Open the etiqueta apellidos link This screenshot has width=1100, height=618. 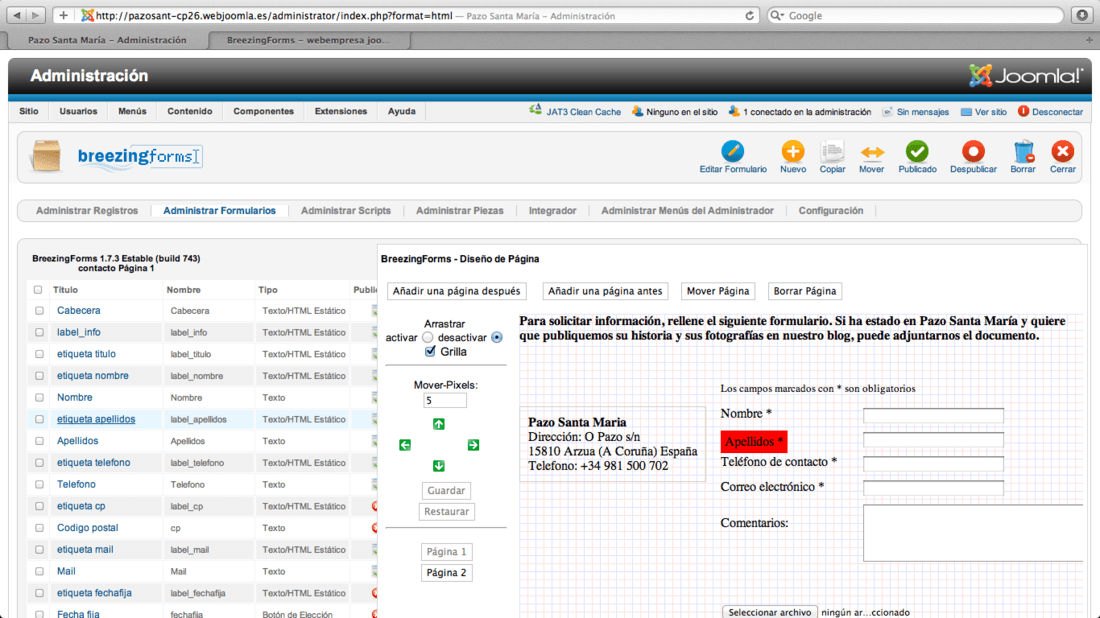tap(96, 419)
